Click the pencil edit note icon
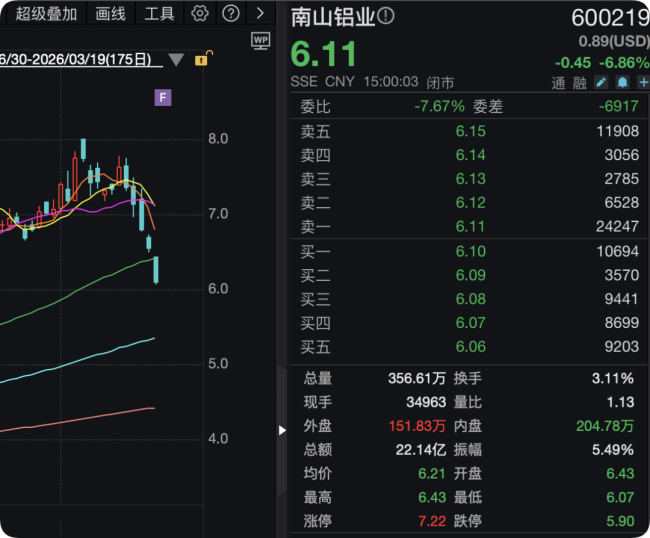 [601, 82]
